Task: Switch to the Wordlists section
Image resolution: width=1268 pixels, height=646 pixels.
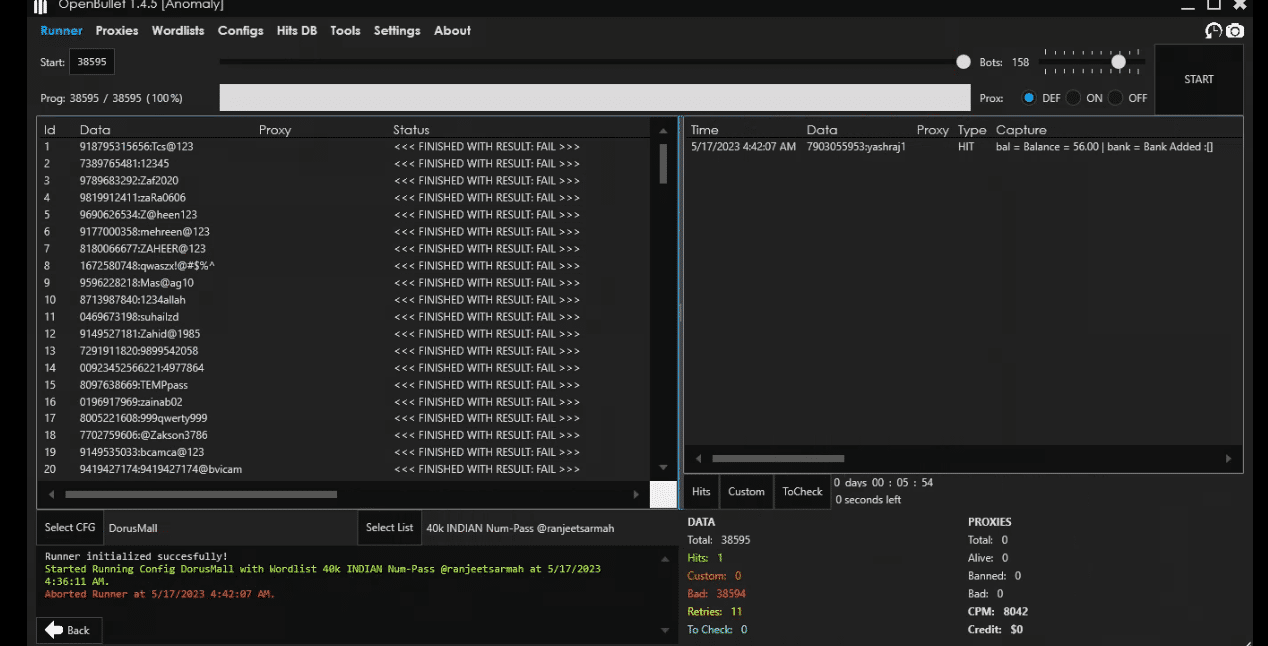Action: [178, 31]
